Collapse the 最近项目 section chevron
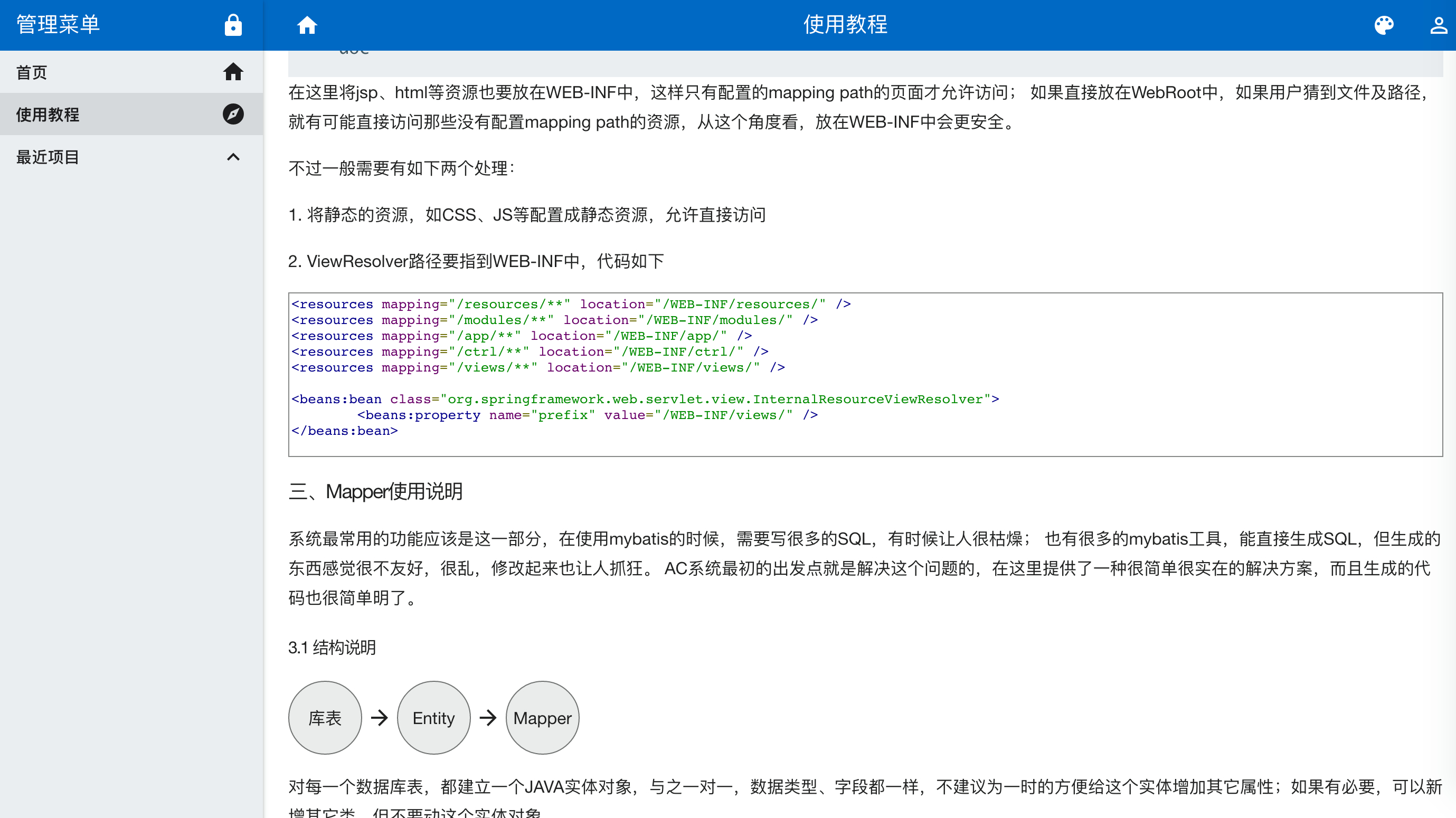Screen dimensions: 1456x818 tap(233, 157)
